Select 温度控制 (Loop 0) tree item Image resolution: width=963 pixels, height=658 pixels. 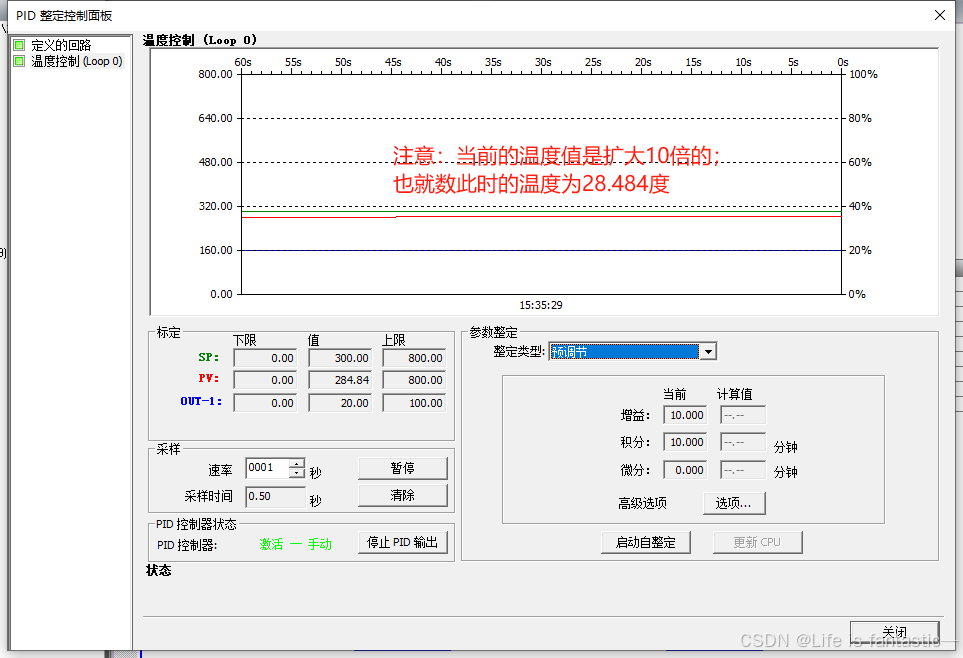coord(77,61)
